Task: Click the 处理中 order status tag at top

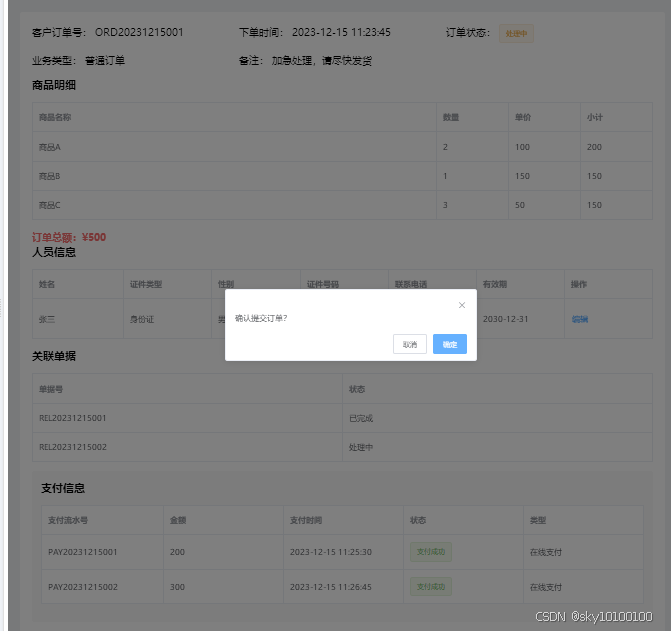Action: (x=516, y=33)
